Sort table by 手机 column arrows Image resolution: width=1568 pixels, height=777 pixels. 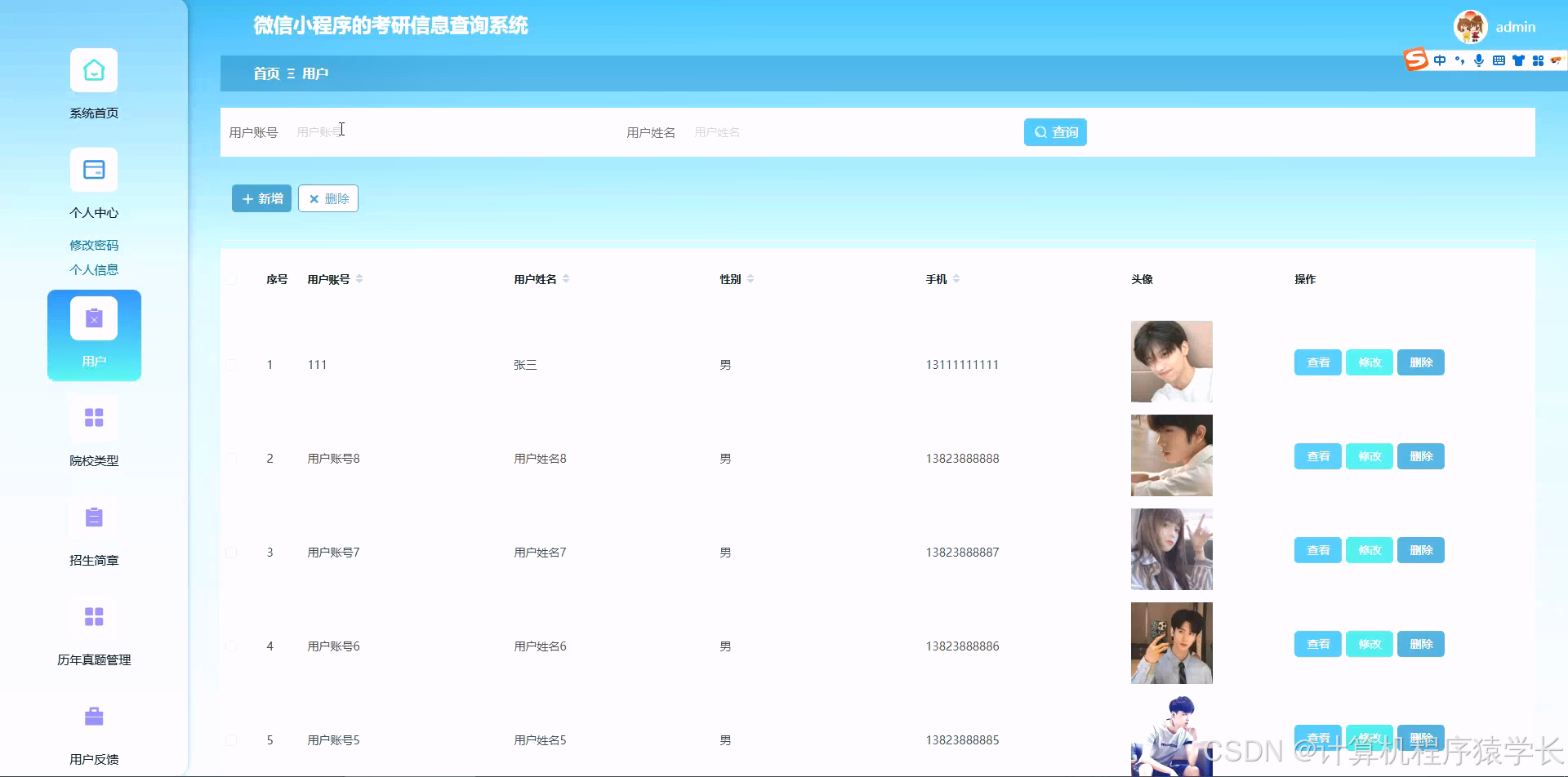point(957,278)
